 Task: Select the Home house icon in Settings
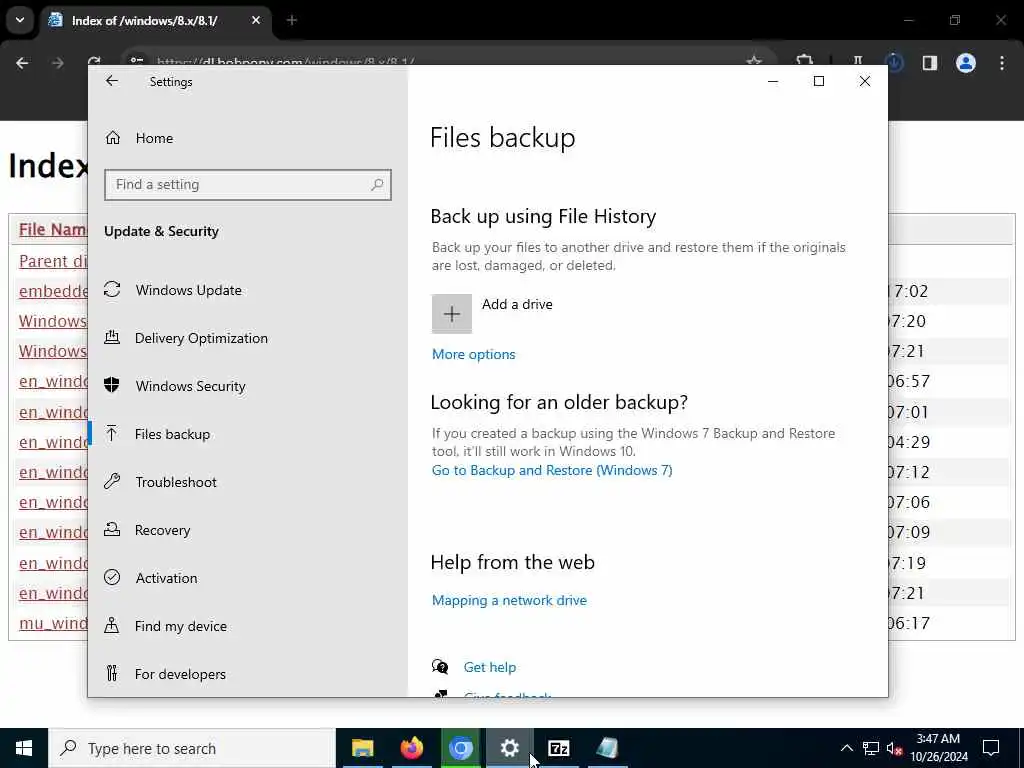coord(112,138)
